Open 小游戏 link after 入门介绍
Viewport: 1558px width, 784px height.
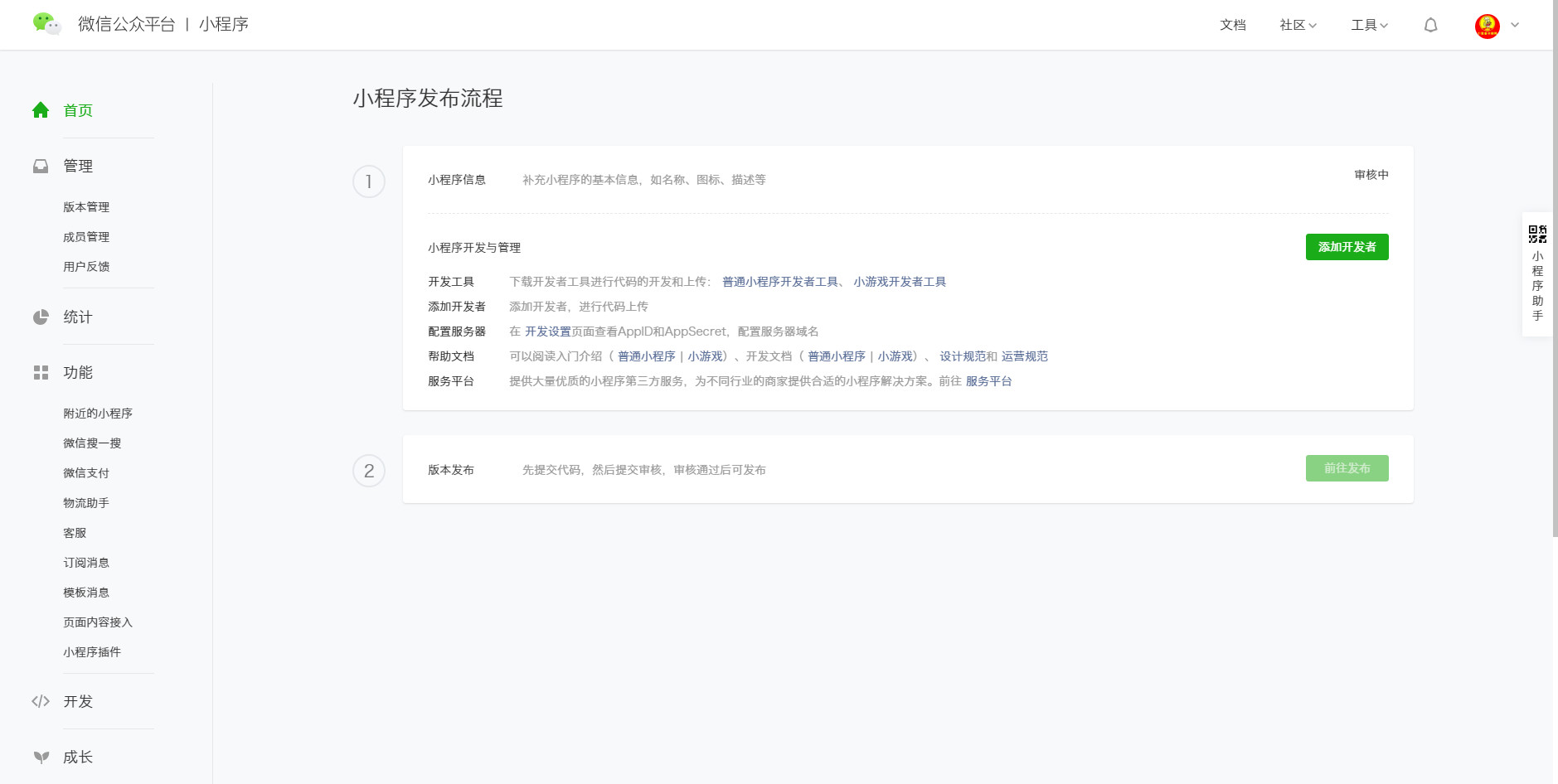(705, 356)
